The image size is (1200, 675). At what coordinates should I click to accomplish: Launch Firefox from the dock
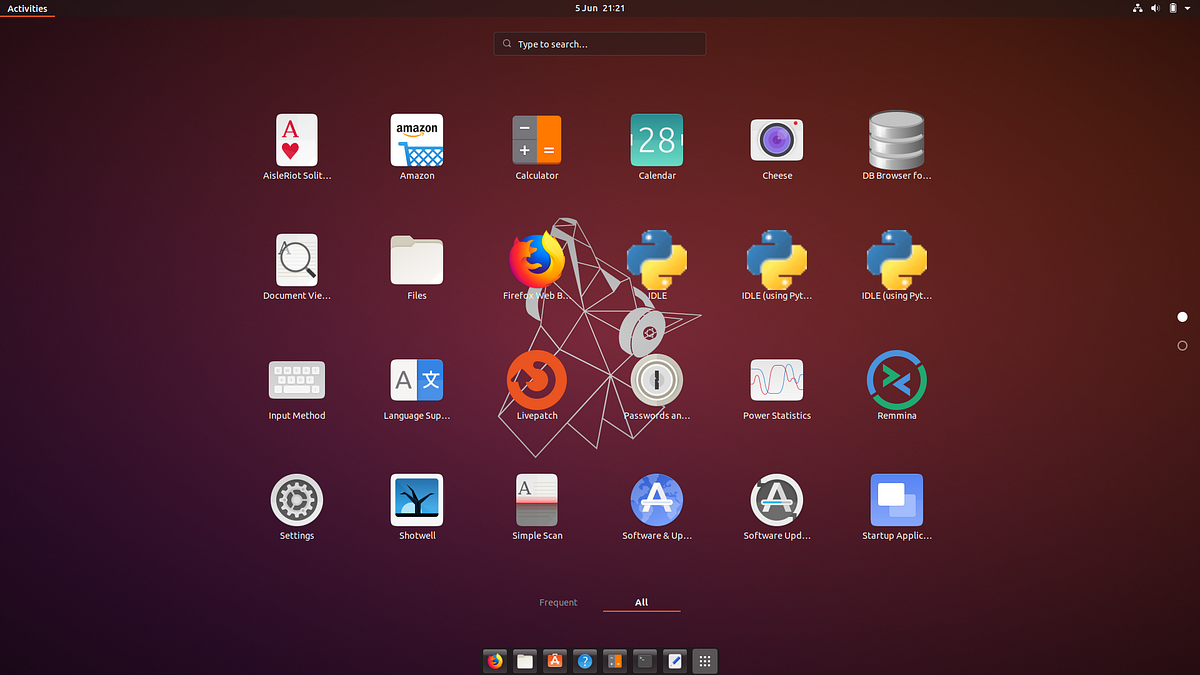(x=494, y=661)
